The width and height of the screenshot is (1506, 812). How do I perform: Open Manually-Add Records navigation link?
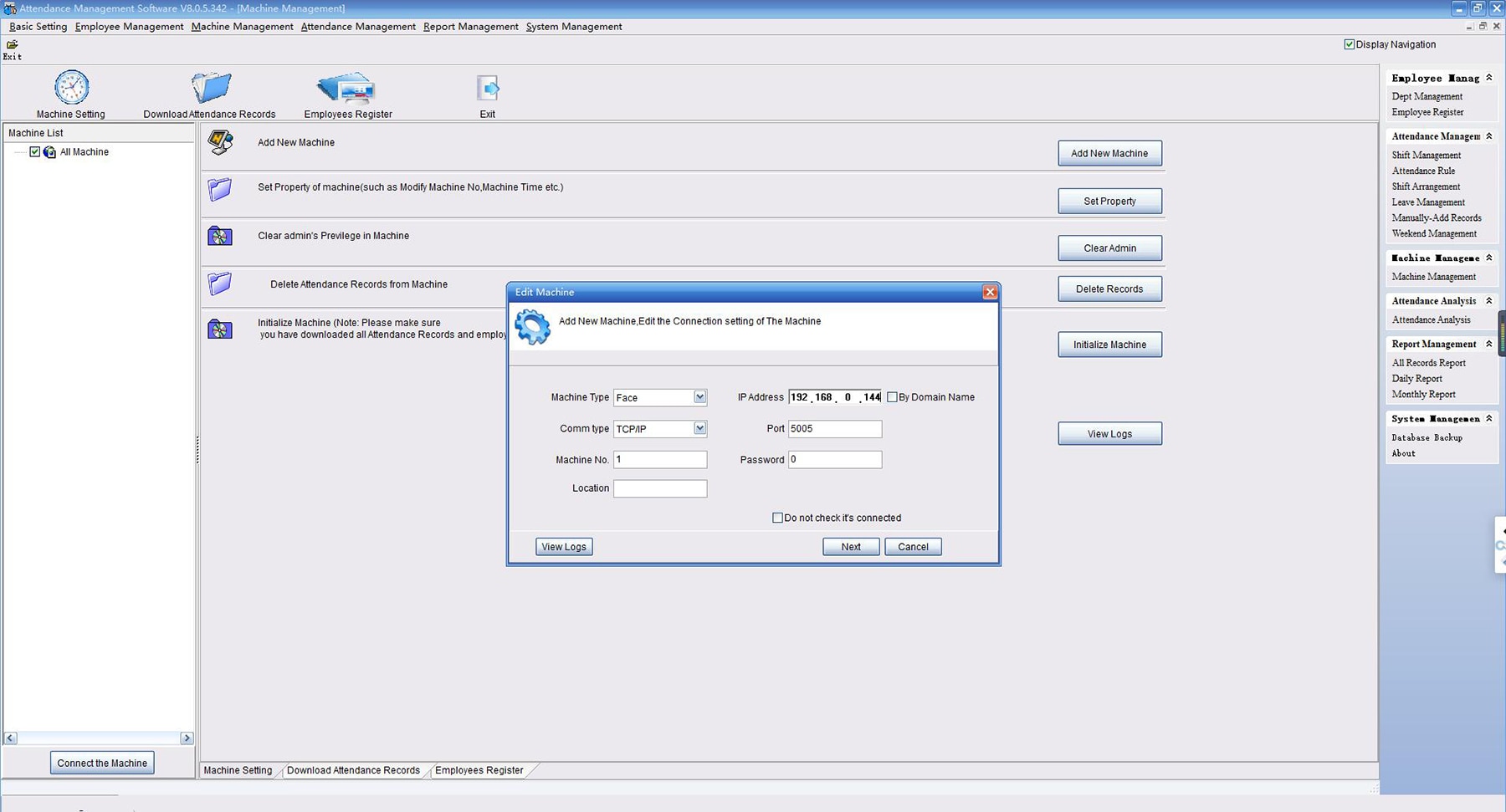[1437, 218]
